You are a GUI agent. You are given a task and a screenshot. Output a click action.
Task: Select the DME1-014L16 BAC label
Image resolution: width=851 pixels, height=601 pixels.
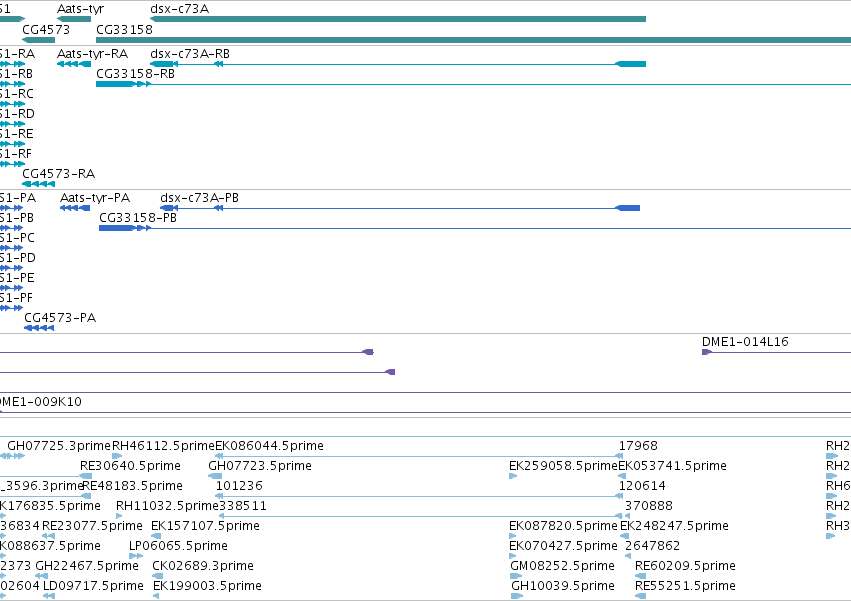pyautogui.click(x=745, y=341)
